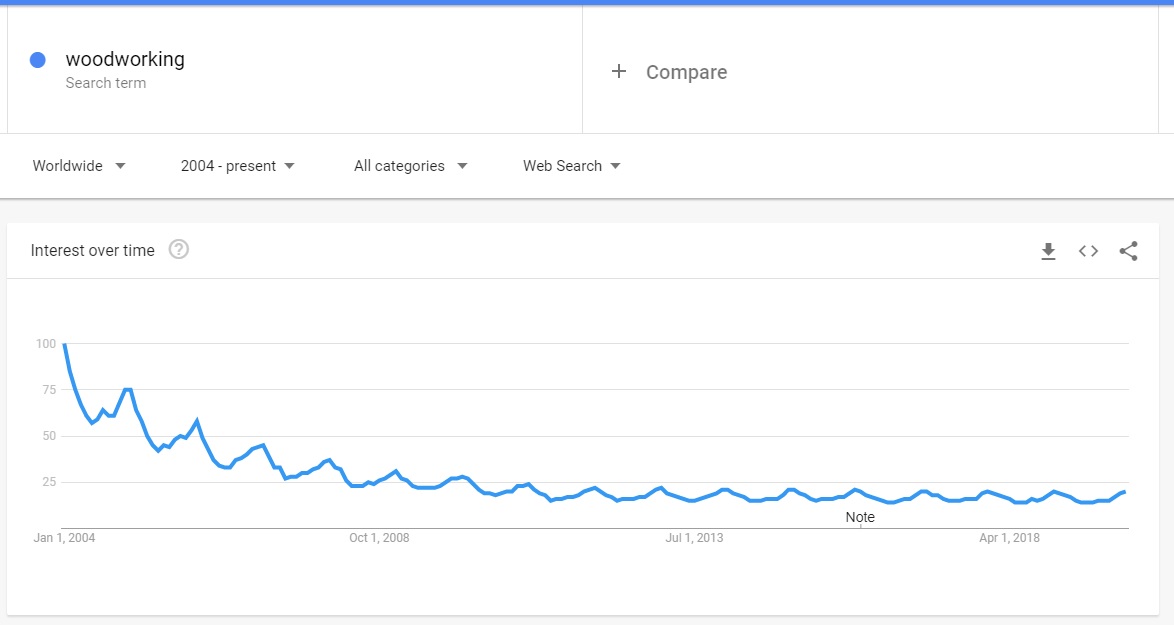Screen dimensions: 1174x625
Task: Download the interest over time data
Action: click(x=1048, y=251)
